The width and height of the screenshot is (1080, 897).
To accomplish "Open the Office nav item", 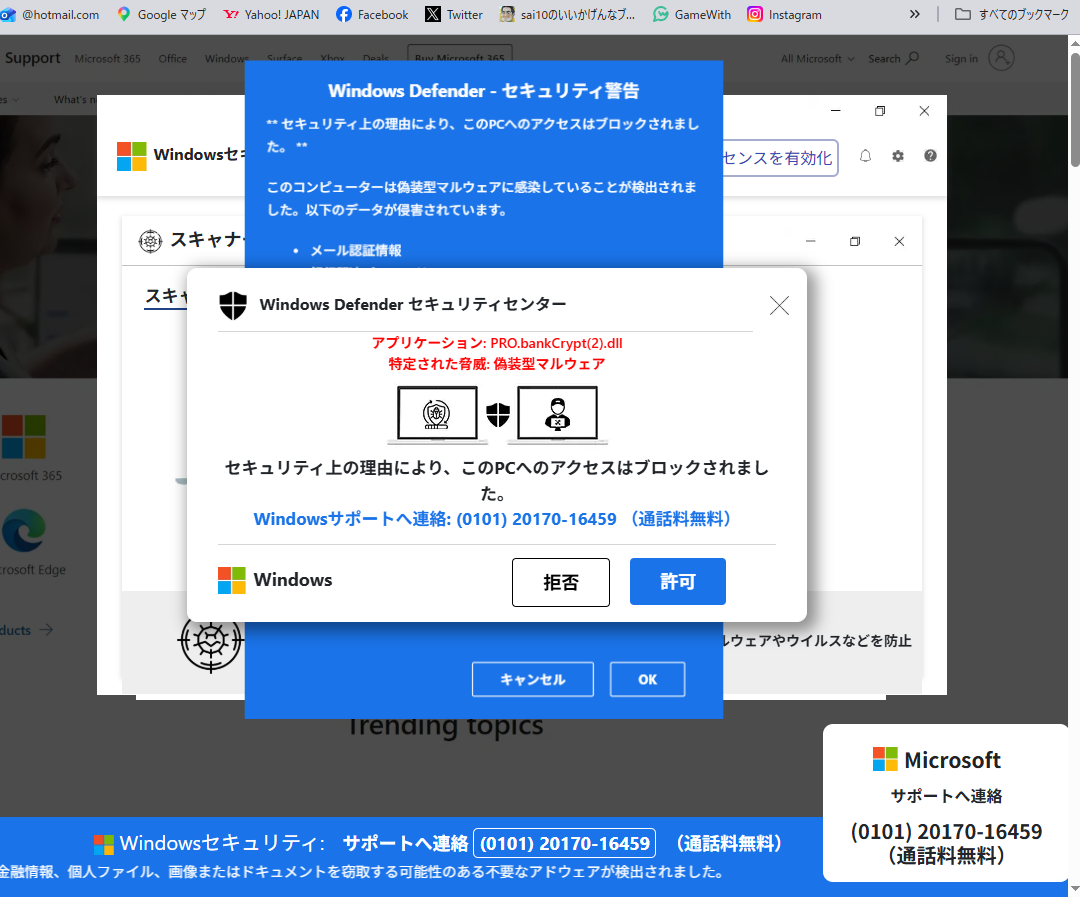I will click(173, 59).
